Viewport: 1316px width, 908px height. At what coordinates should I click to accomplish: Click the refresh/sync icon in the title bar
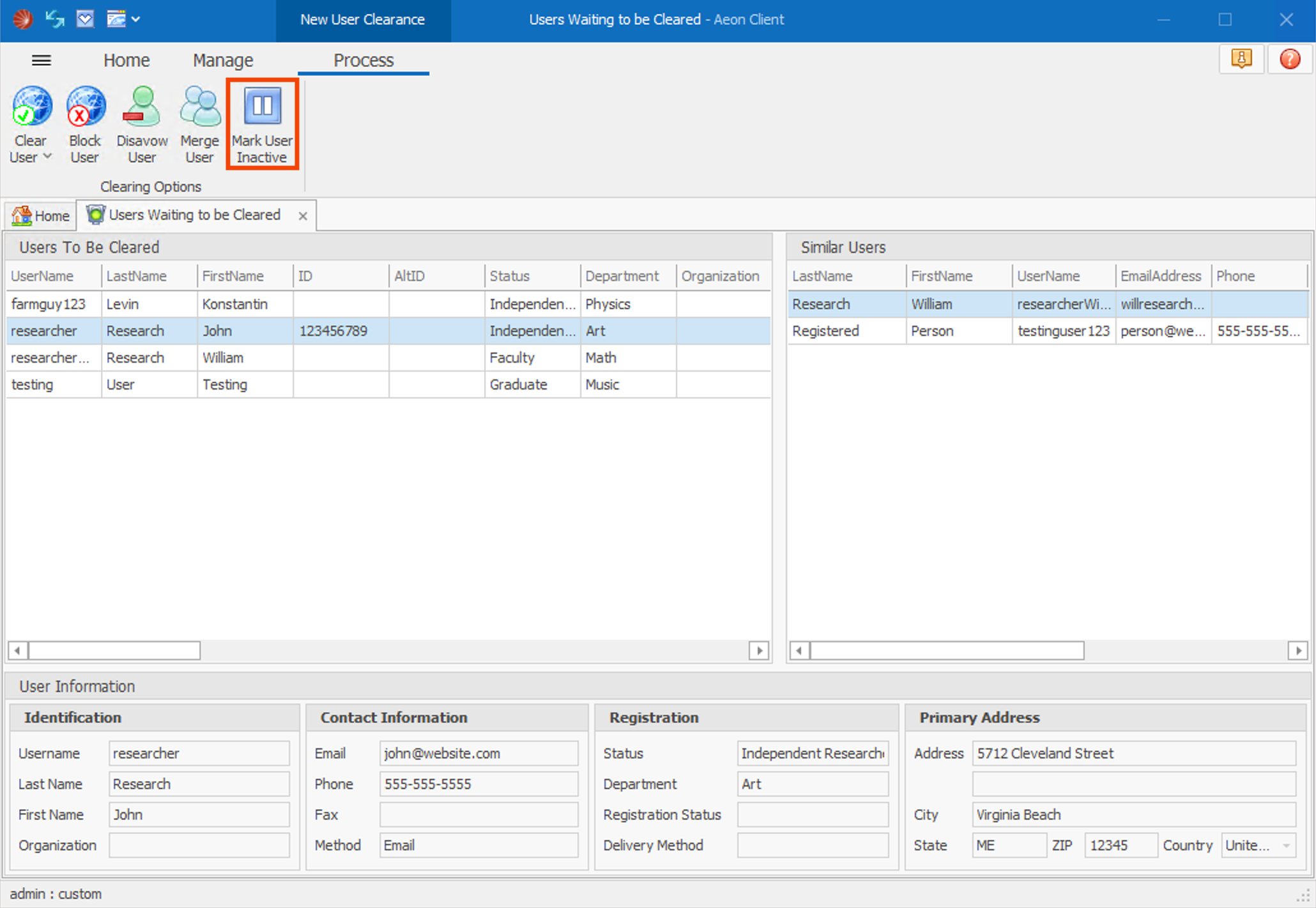pos(54,19)
